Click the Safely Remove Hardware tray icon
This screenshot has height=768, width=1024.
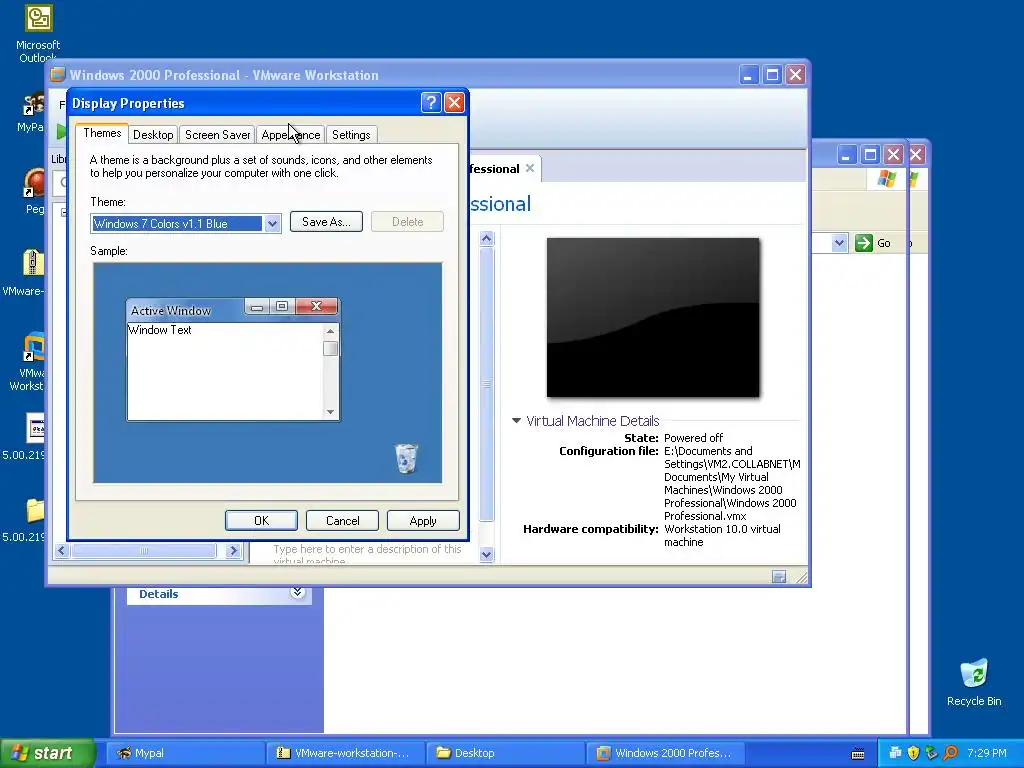pos(931,753)
